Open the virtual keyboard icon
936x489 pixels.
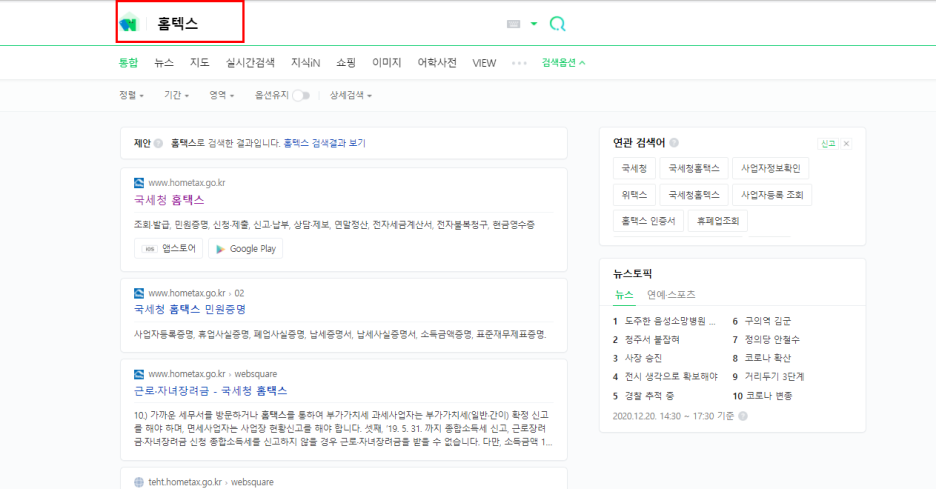click(x=513, y=24)
